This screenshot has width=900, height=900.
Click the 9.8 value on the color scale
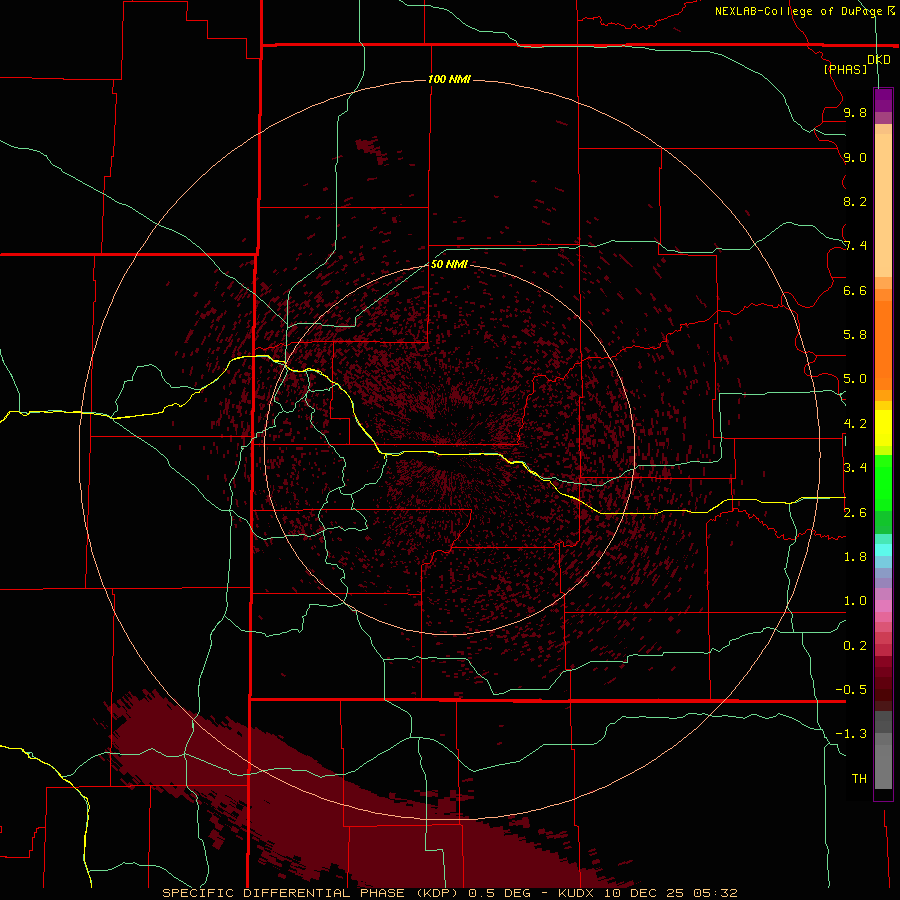pyautogui.click(x=855, y=112)
